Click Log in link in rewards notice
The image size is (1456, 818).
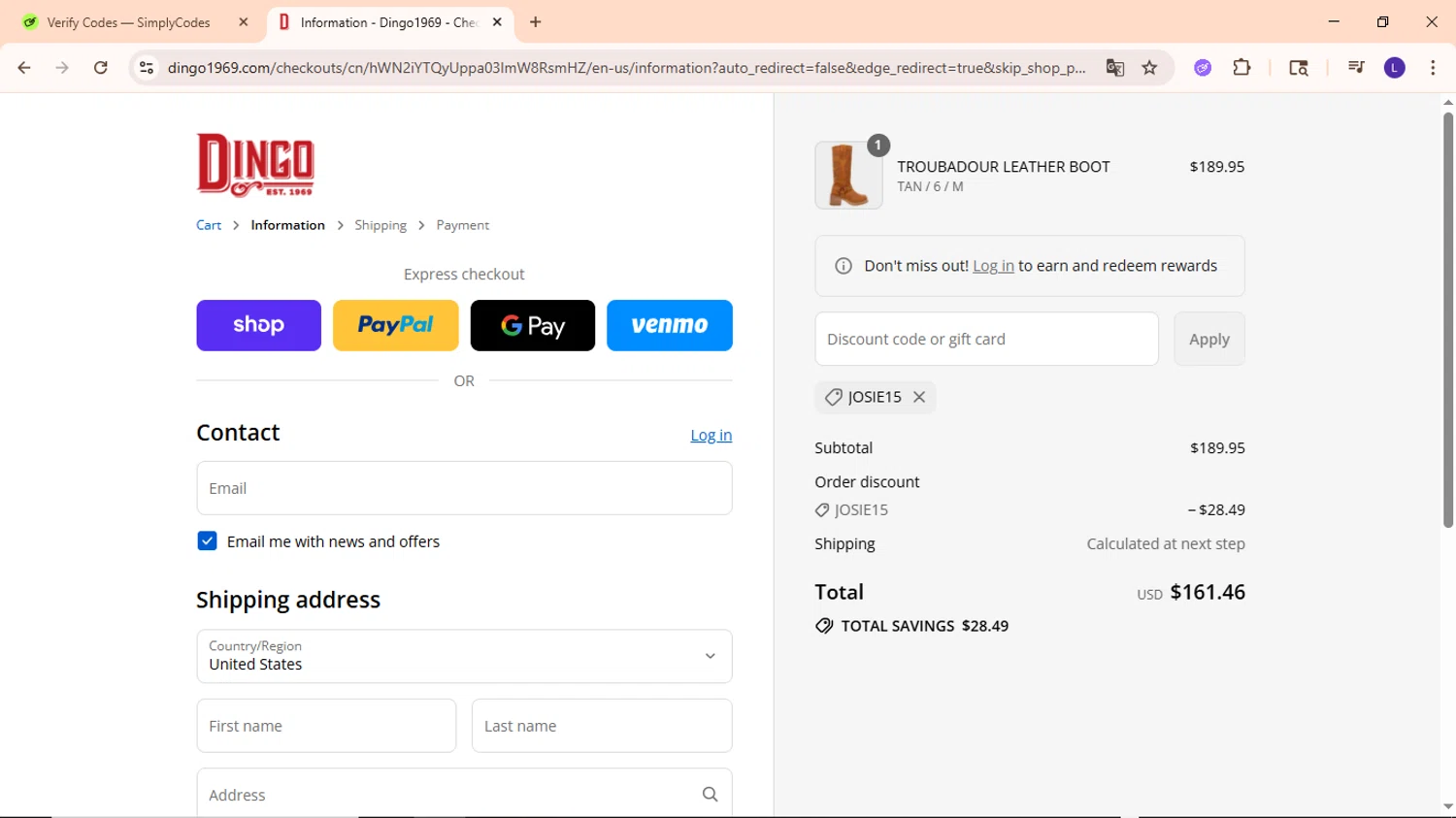[x=993, y=266]
